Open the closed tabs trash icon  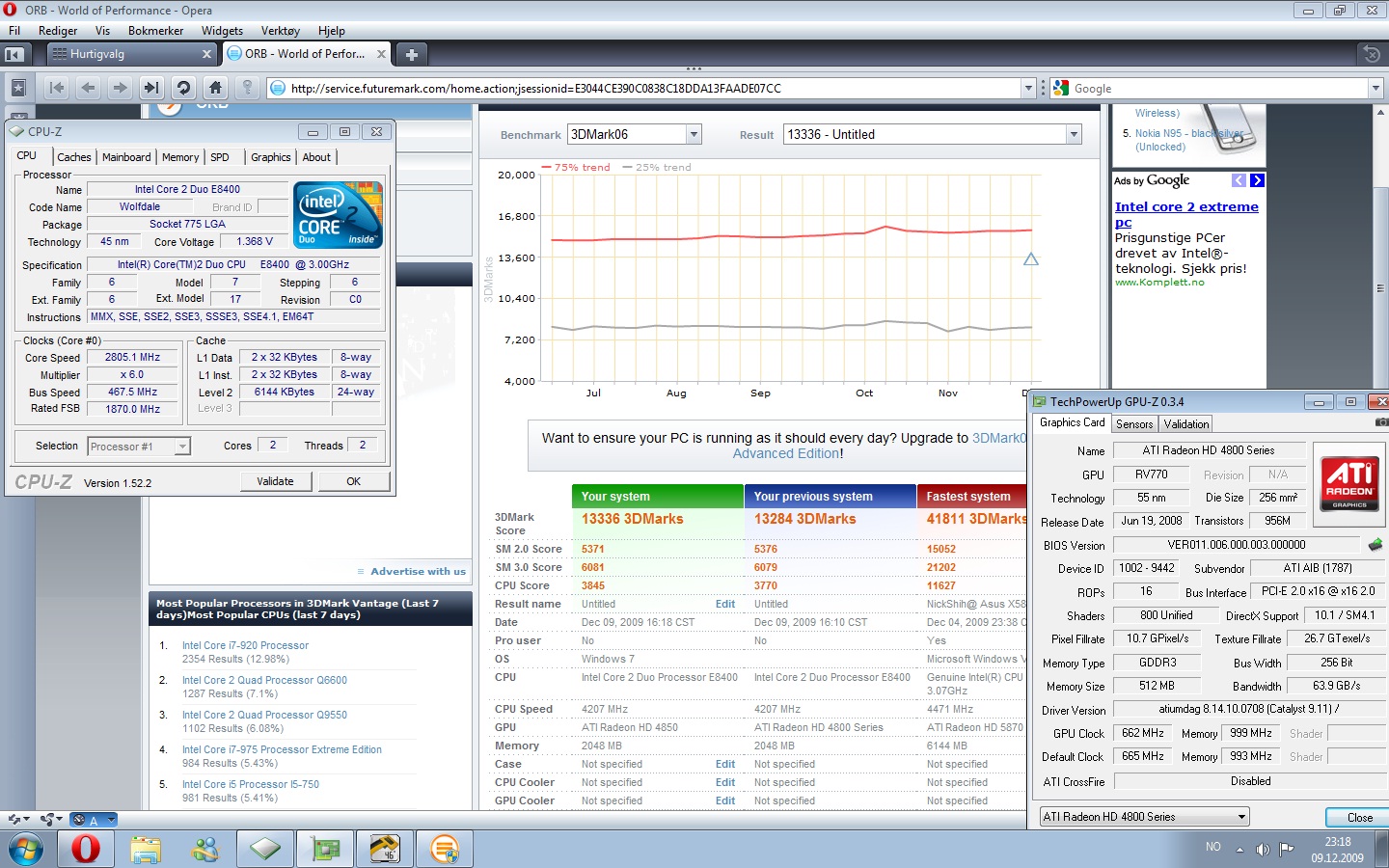[1371, 54]
